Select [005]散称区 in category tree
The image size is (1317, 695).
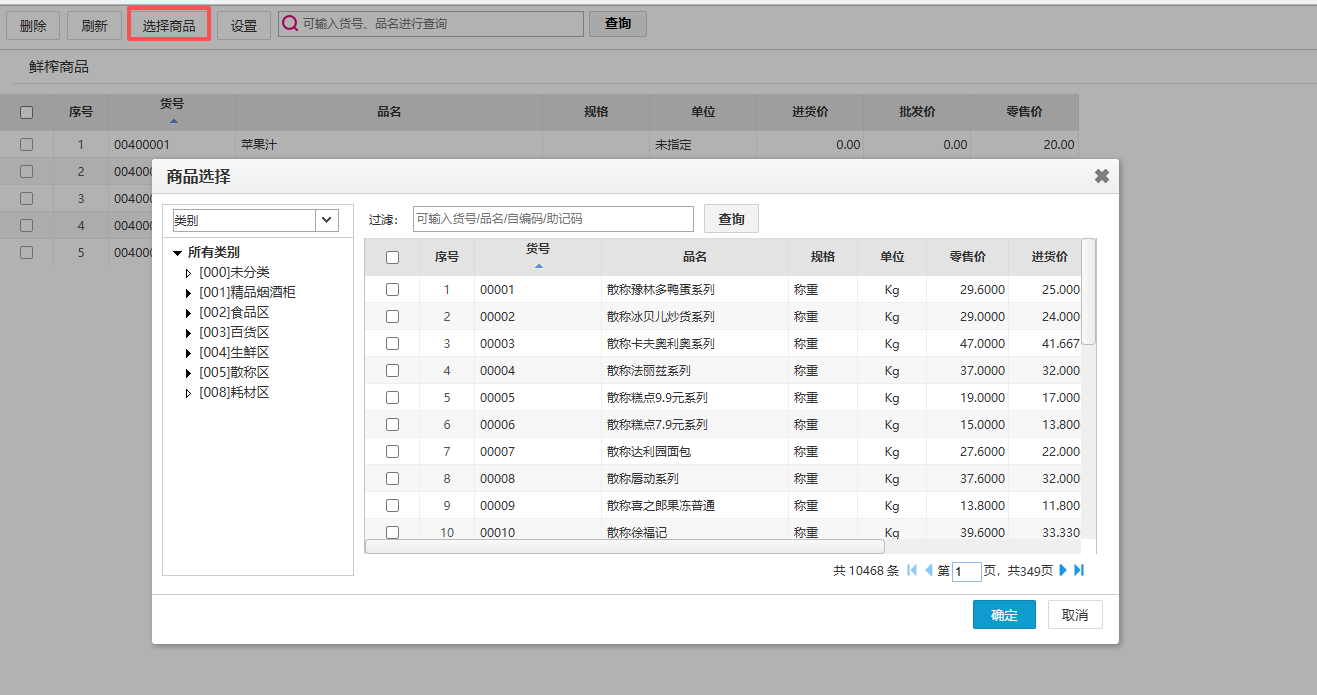pos(234,373)
